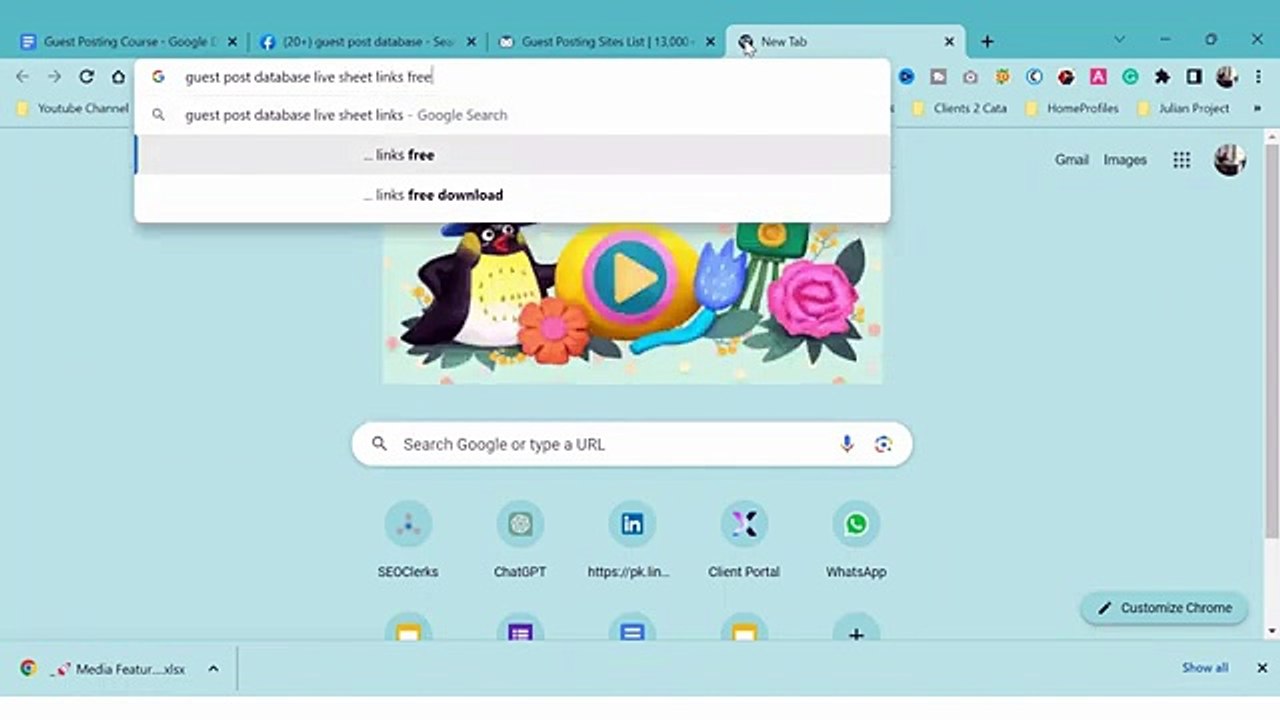This screenshot has height=720, width=1280.
Task: Open the camera screenshot extension
Action: click(x=970, y=76)
